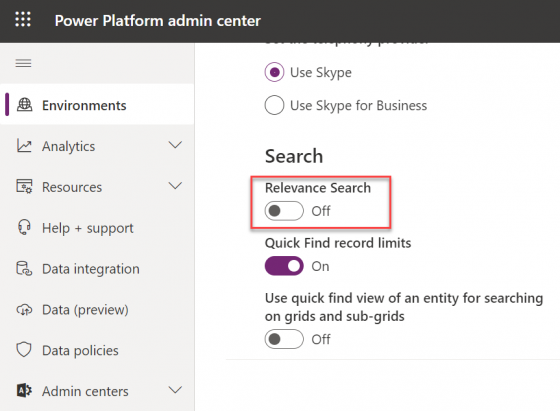Click the Resources gear-window icon

pyautogui.click(x=24, y=186)
